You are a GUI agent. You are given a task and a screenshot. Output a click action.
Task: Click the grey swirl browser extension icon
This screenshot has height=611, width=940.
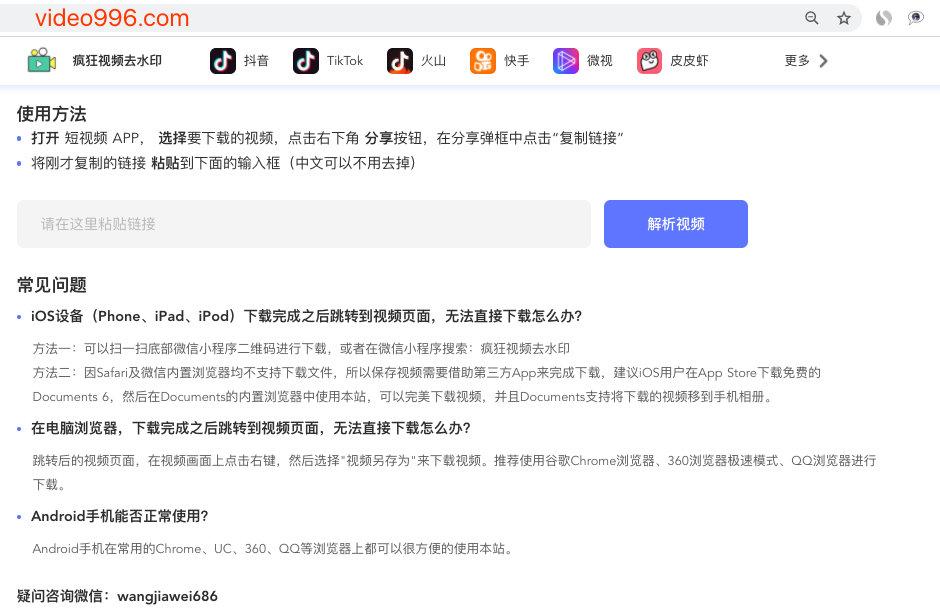[884, 18]
